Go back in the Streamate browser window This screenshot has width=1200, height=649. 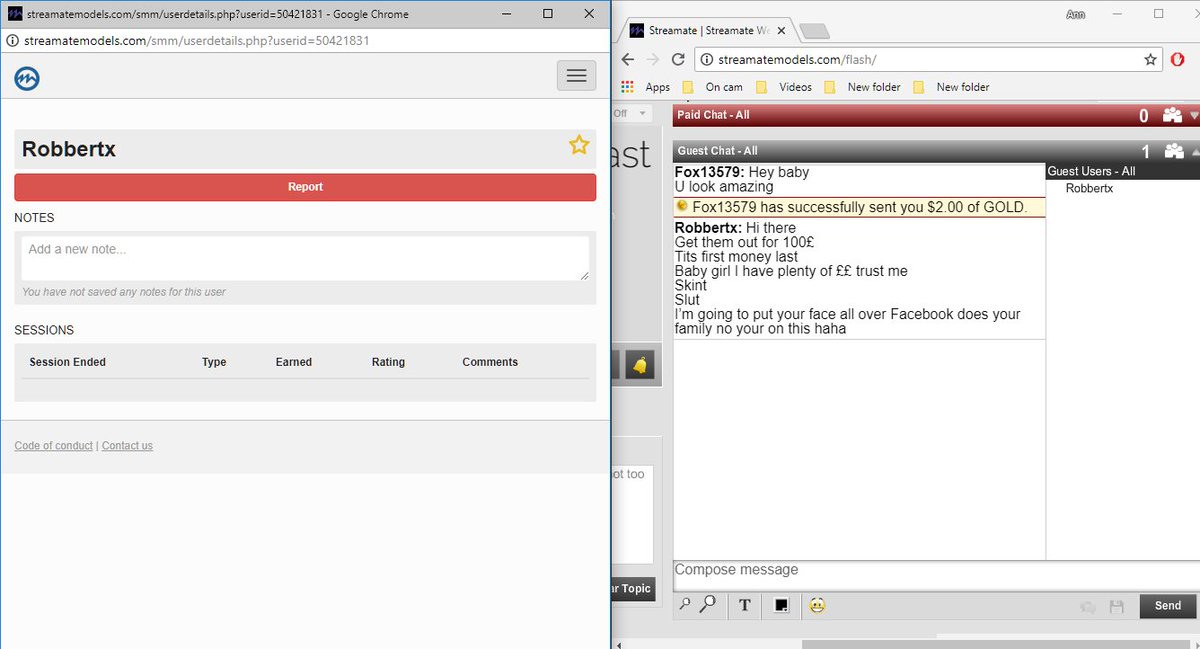pyautogui.click(x=628, y=59)
